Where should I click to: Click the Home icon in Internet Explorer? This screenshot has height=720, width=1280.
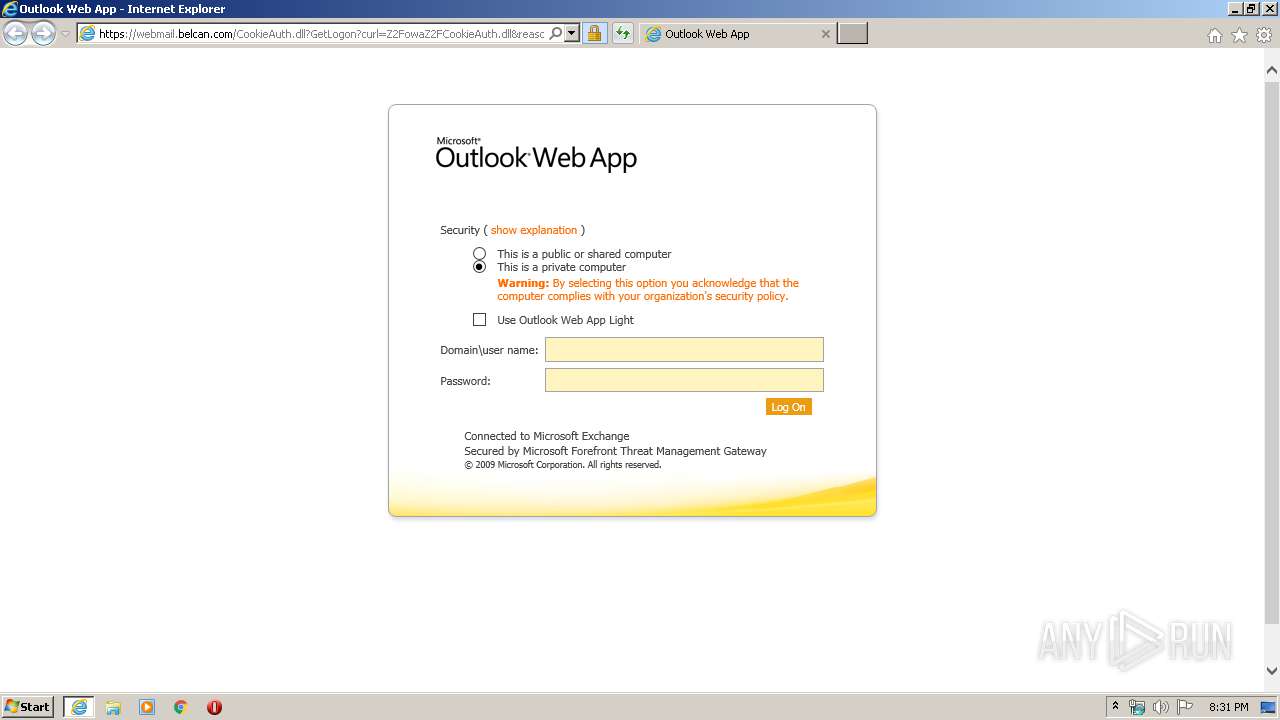pos(1214,35)
